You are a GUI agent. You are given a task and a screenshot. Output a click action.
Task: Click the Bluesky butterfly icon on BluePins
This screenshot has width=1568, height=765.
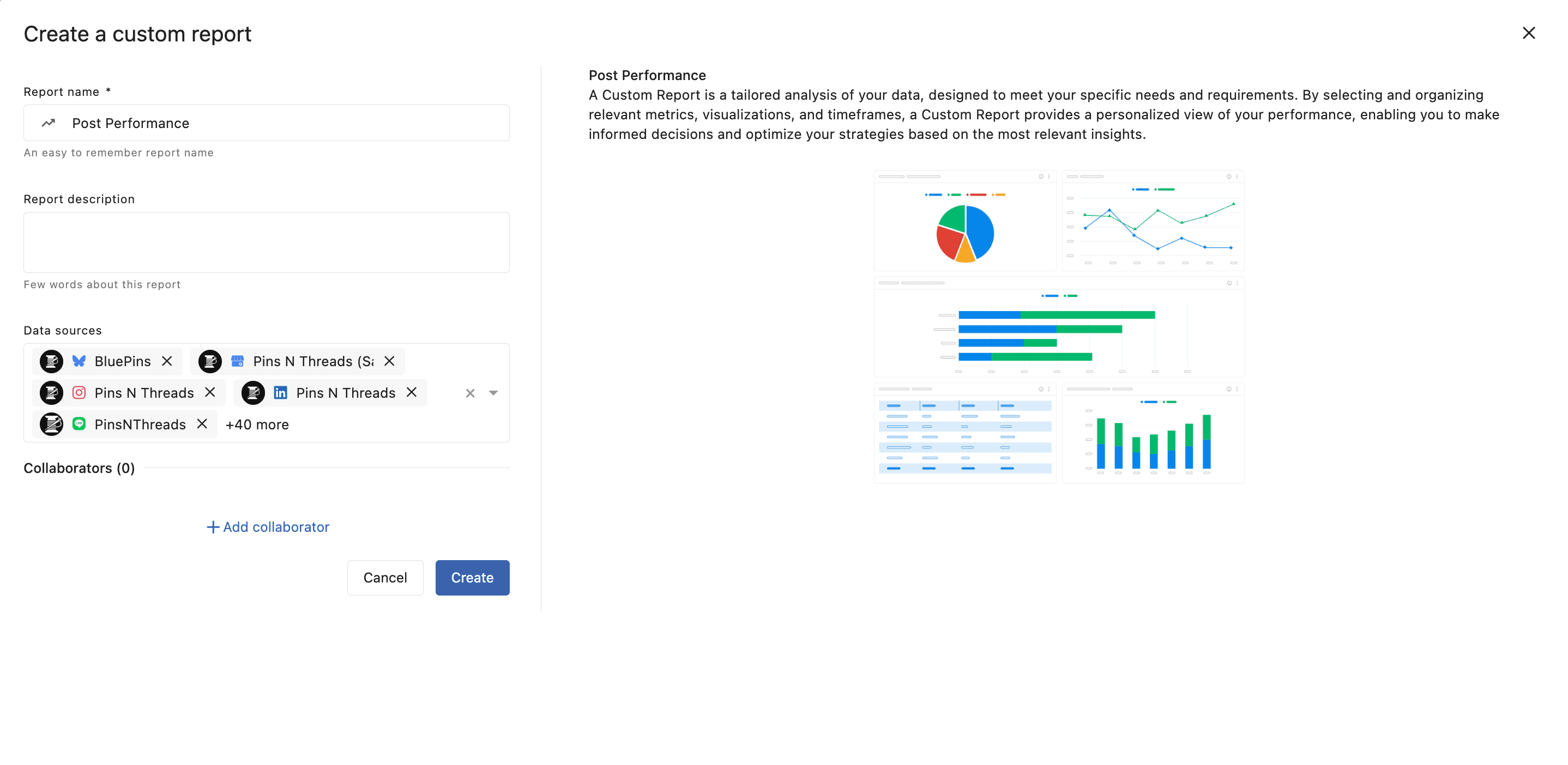pos(79,361)
